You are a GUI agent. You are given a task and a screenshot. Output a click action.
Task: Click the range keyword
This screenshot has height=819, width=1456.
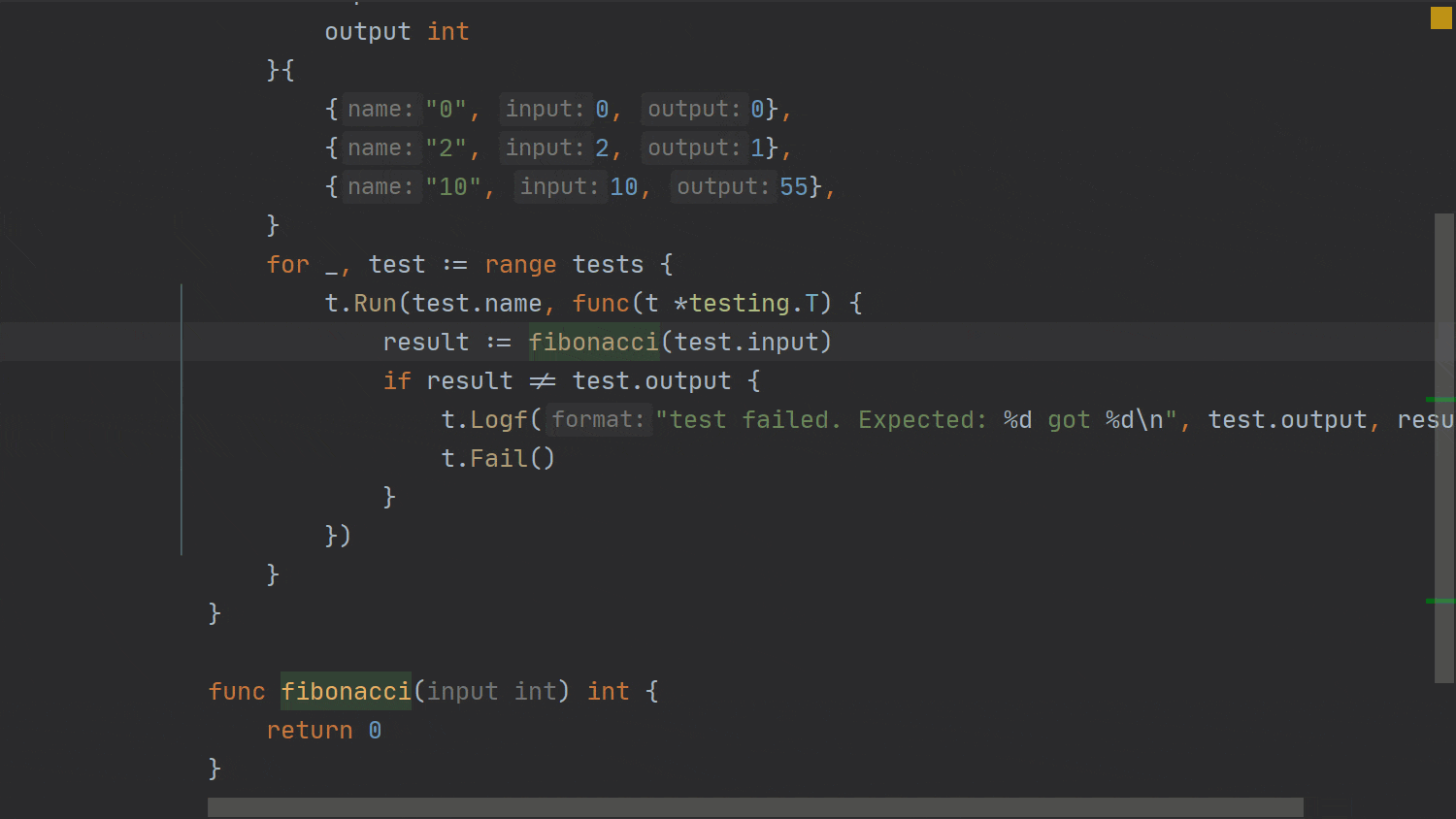tap(520, 264)
